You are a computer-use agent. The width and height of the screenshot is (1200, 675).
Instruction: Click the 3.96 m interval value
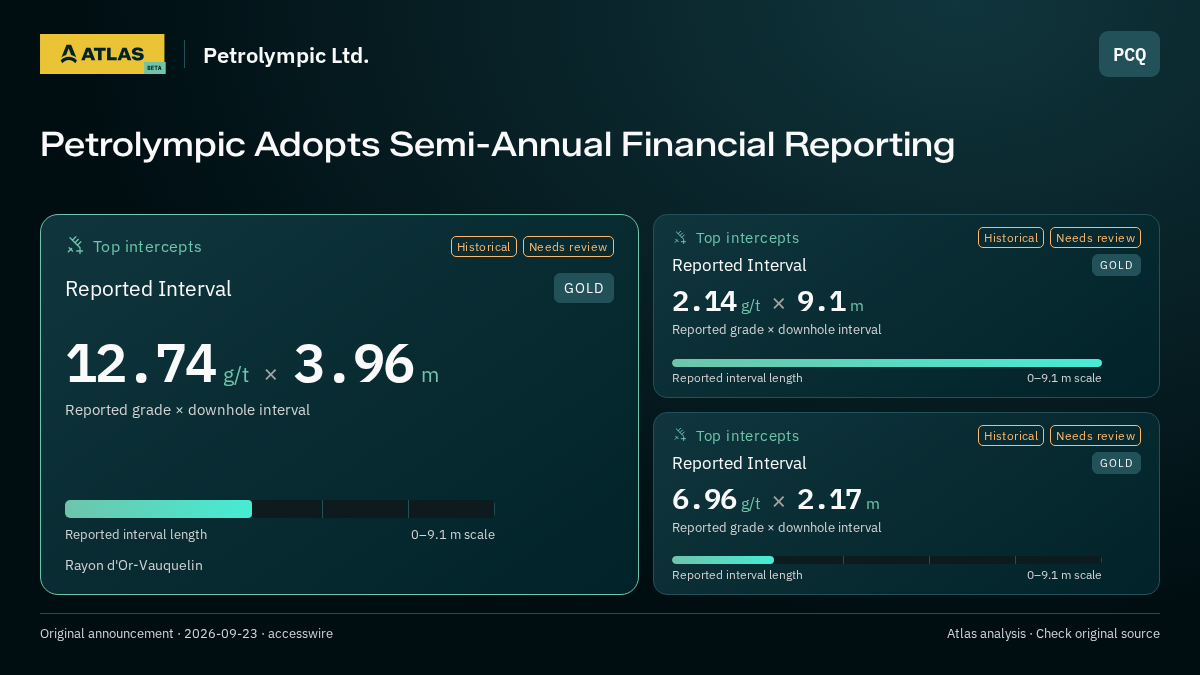pyautogui.click(x=366, y=364)
